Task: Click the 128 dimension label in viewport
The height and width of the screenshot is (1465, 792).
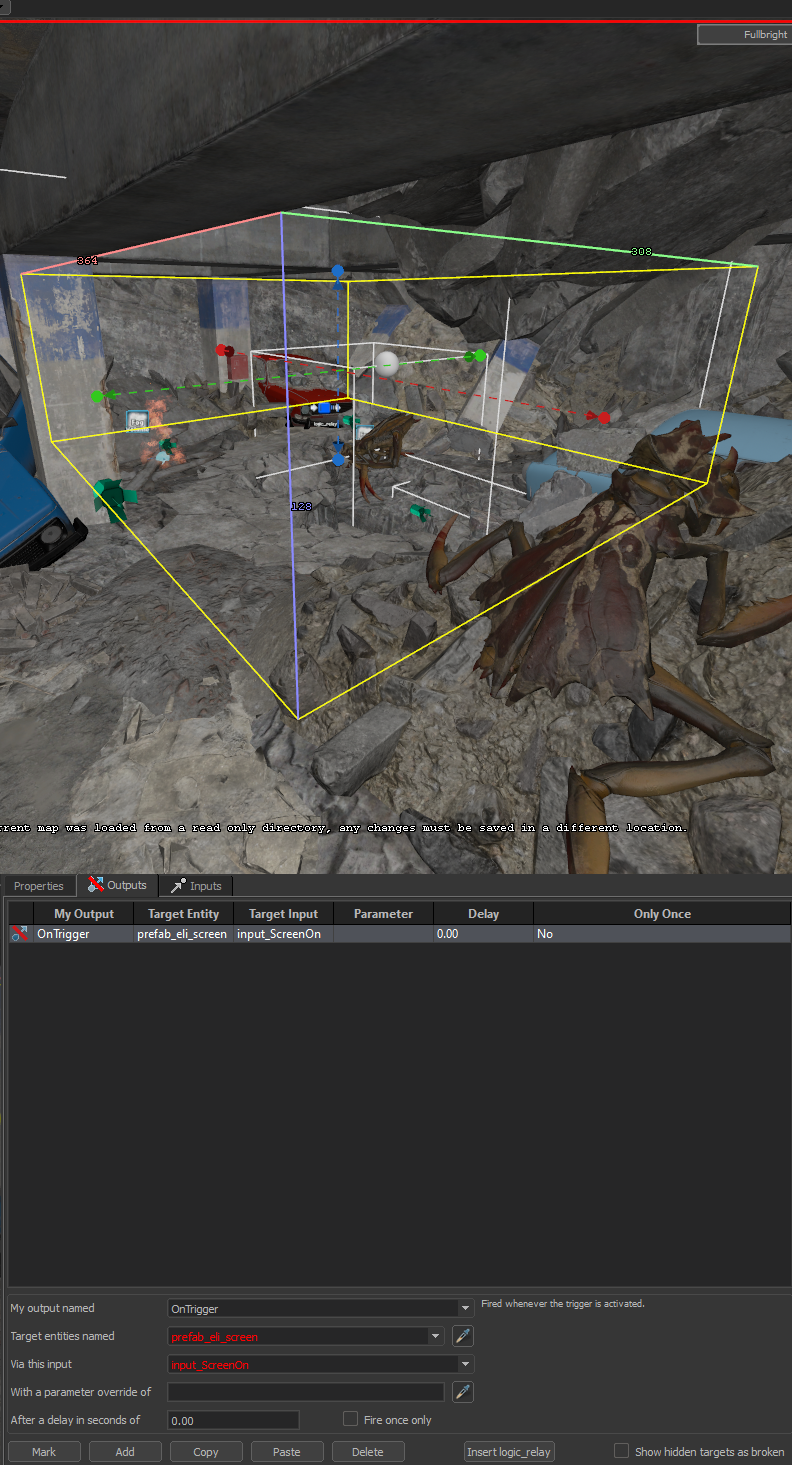Action: tap(301, 506)
